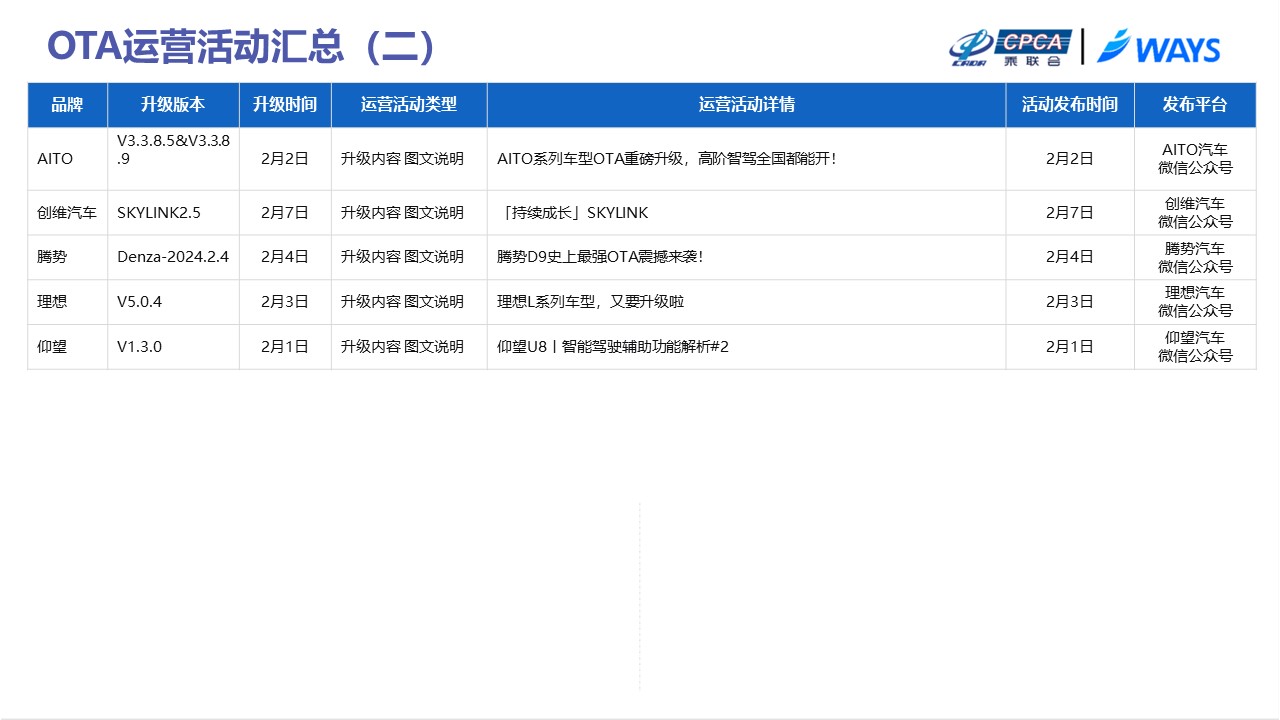The width and height of the screenshot is (1280, 720).
Task: Select 仰望 row publish date 2月1日
Action: 1070,347
